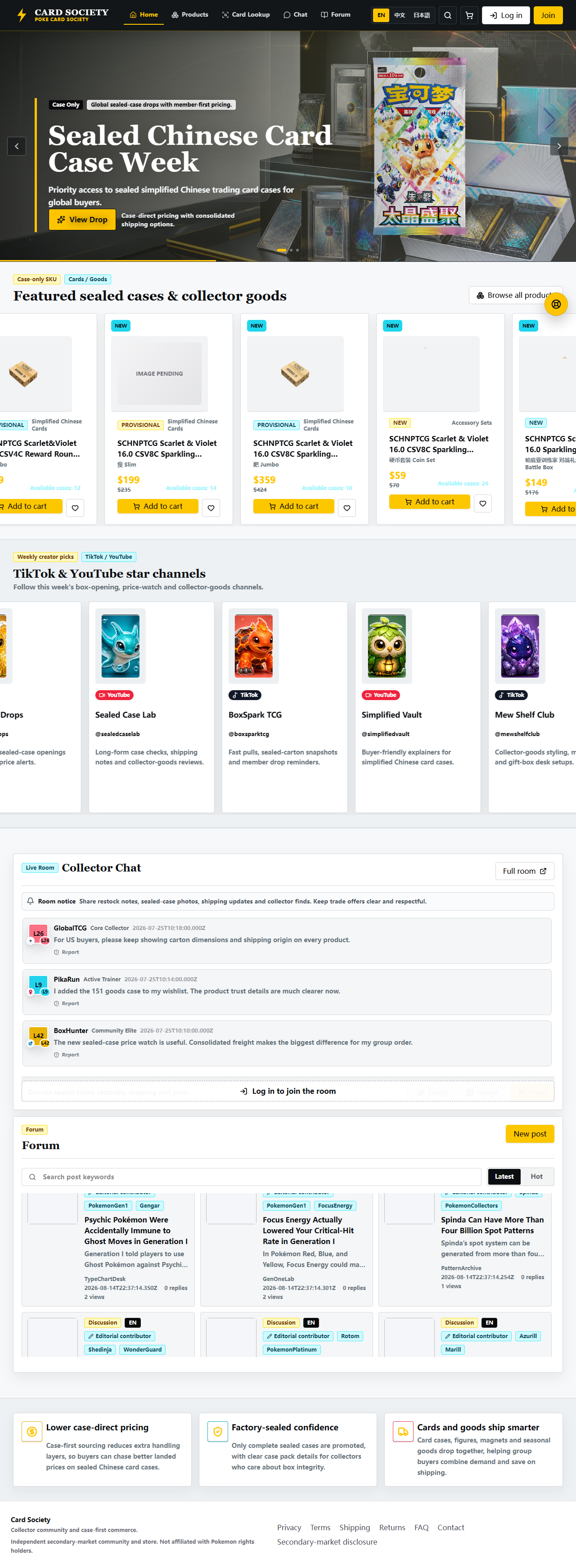The image size is (576, 1568).
Task: Click the TikTok badge on Mew Shelf Club
Action: pos(512,695)
